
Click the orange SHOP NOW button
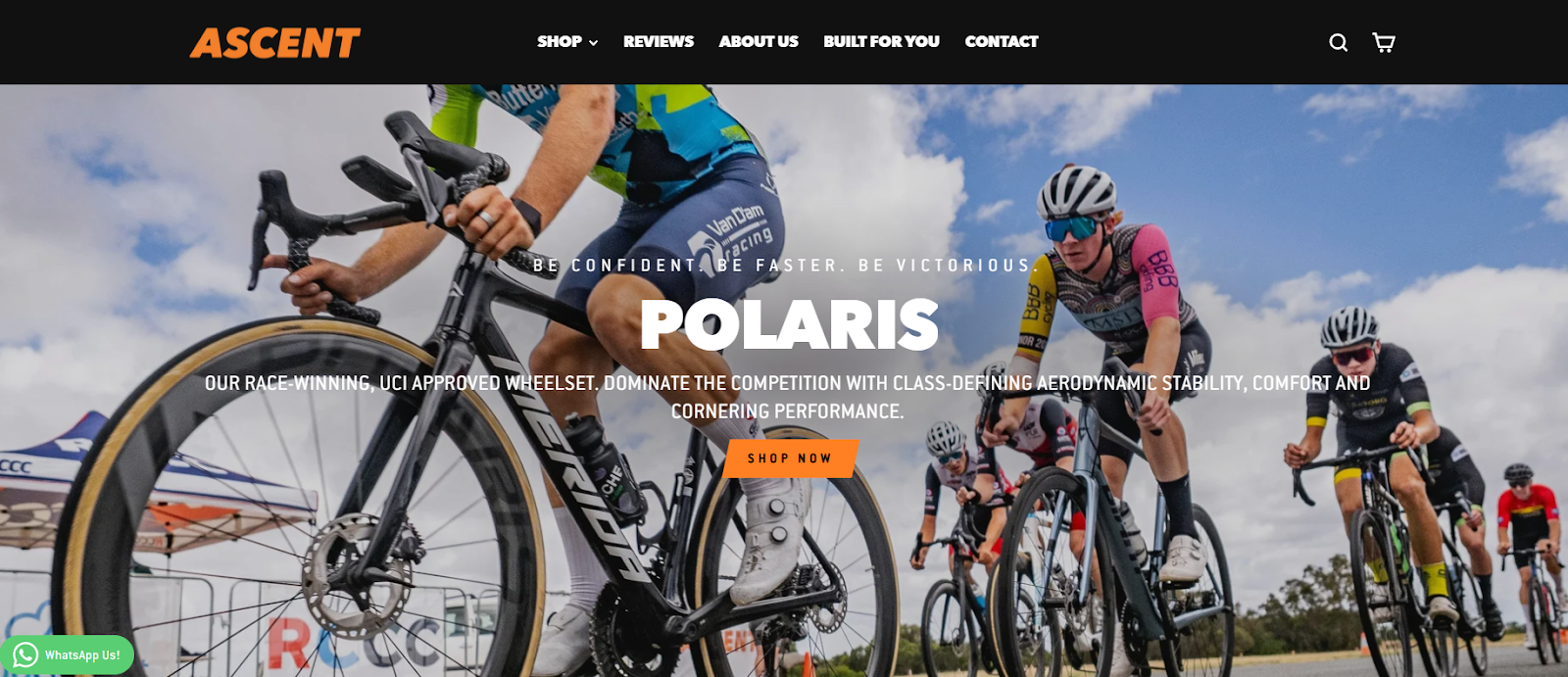(790, 459)
